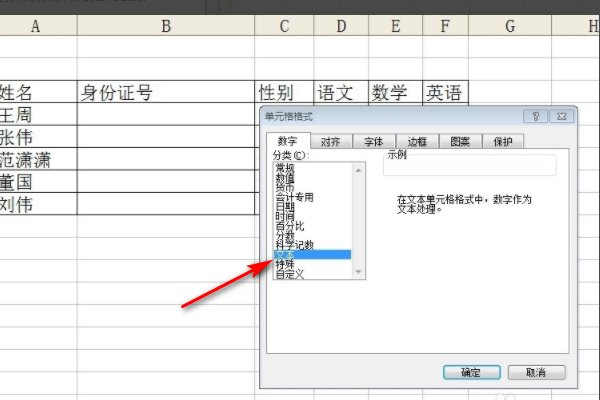600x400 pixels.
Task: Cancel dialog with 取消 button
Action: pos(536,372)
